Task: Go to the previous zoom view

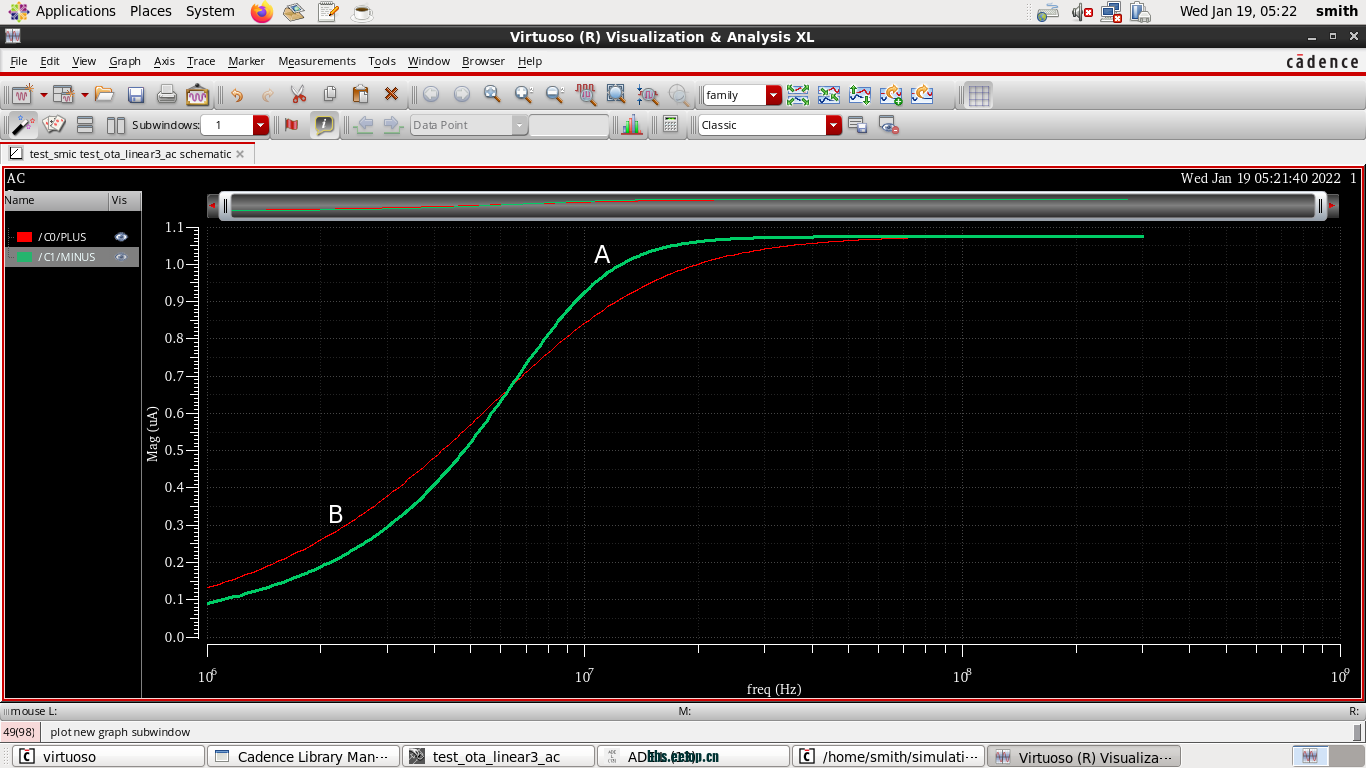Action: pos(430,95)
